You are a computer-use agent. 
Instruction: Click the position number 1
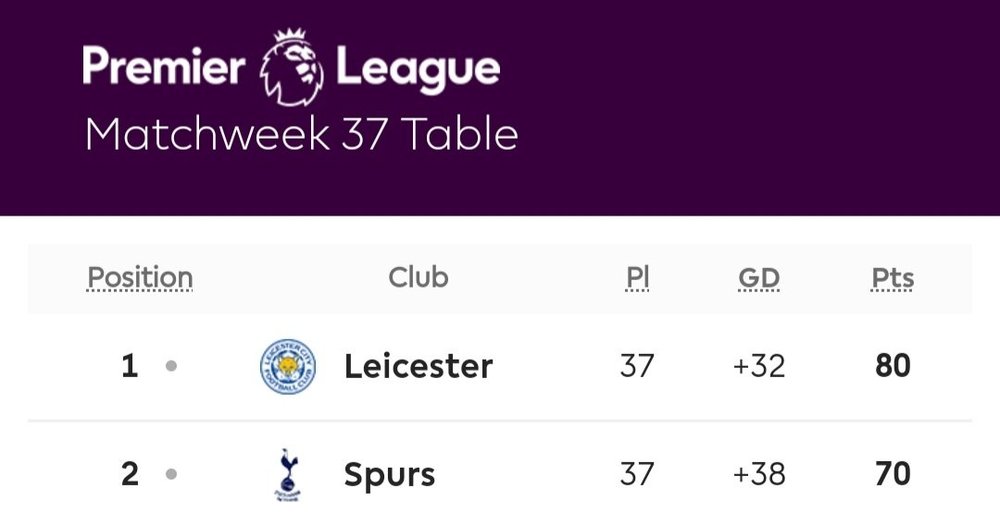tap(129, 366)
